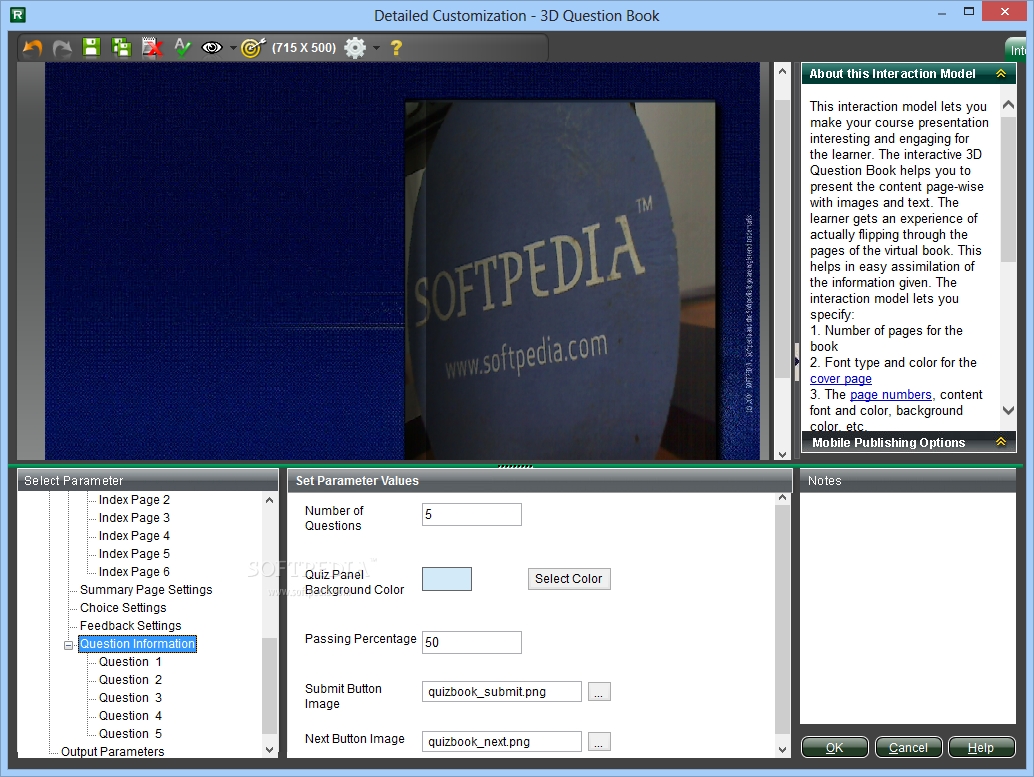The image size is (1034, 777).
Task: Open the cover page link
Action: [x=840, y=379]
